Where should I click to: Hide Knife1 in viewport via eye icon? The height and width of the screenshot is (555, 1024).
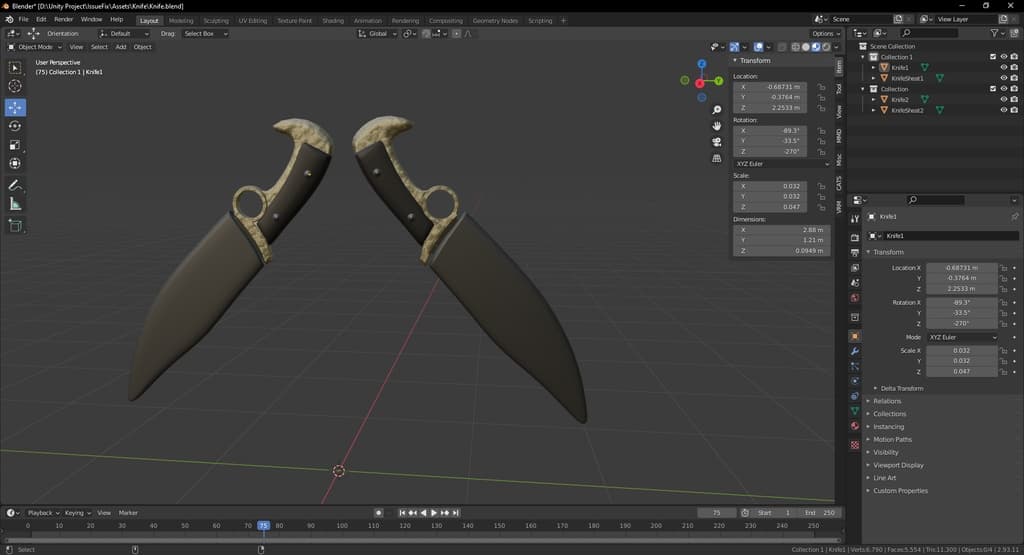coord(1003,67)
